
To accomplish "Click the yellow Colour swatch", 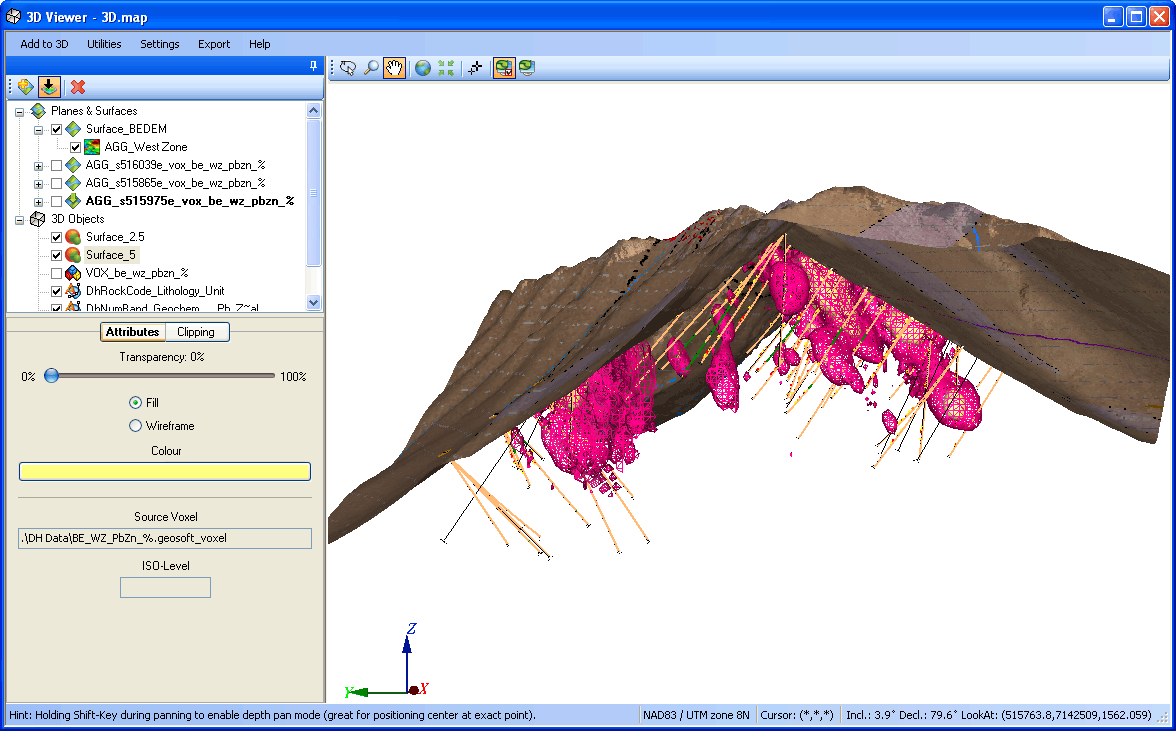I will (165, 472).
